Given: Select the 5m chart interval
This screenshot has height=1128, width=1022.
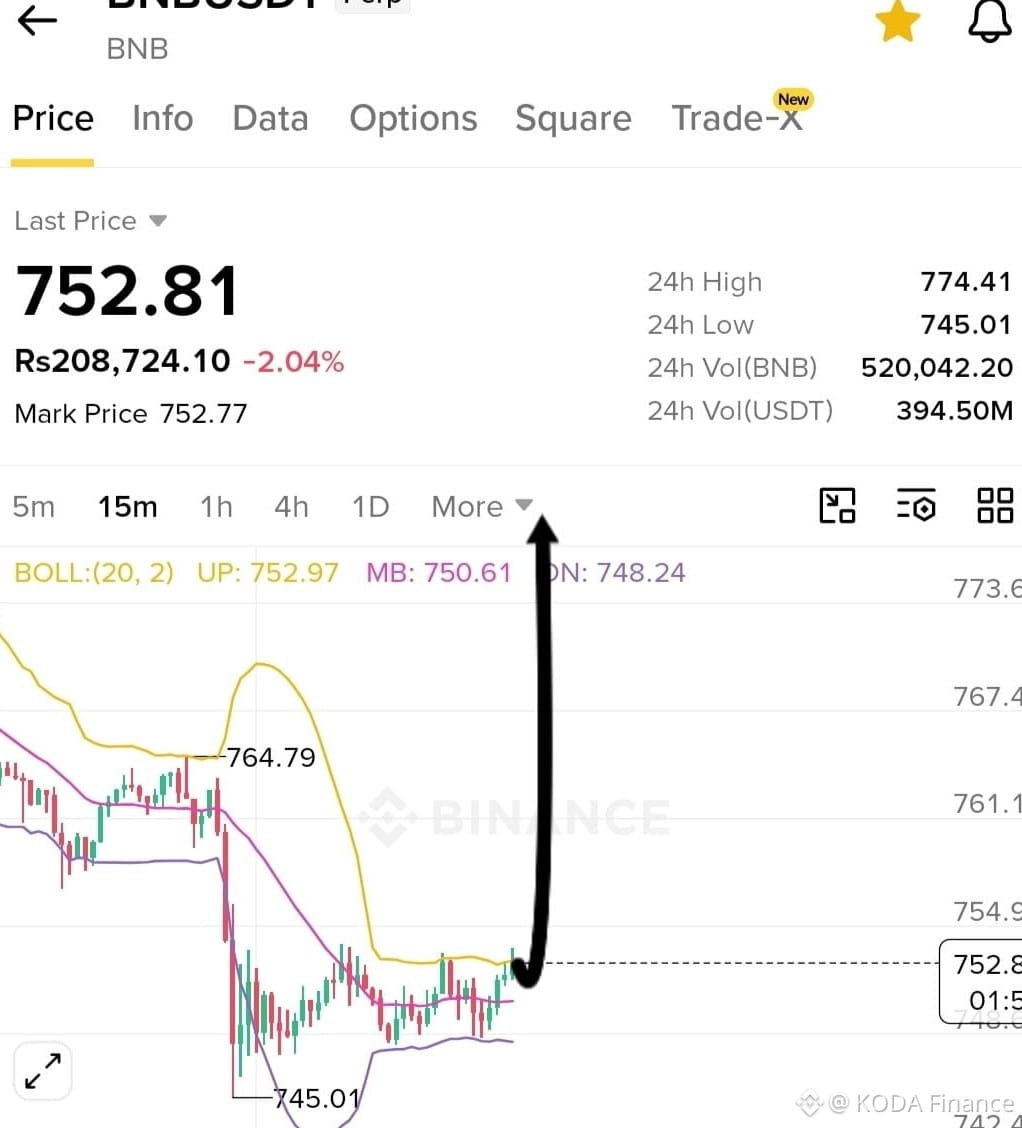Looking at the screenshot, I should pyautogui.click(x=34, y=507).
